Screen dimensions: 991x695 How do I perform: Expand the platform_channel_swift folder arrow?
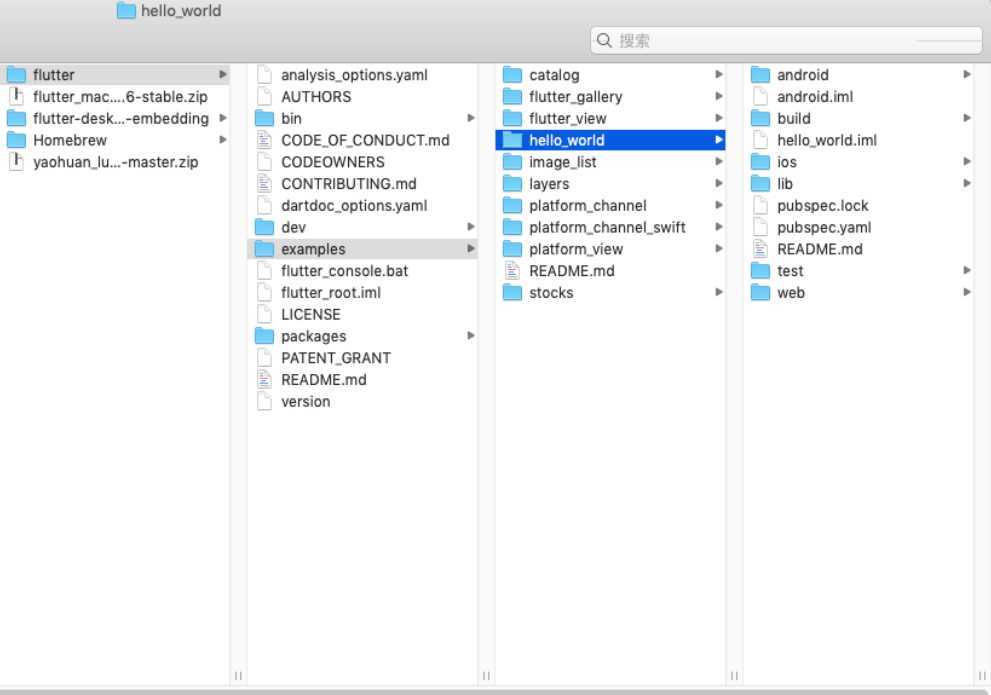(x=719, y=227)
